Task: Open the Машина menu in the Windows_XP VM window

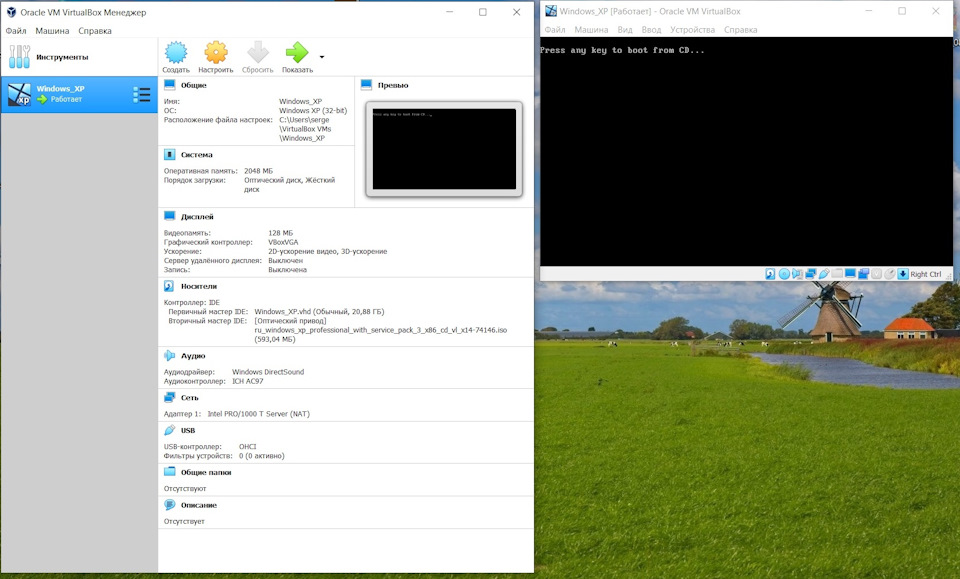Action: click(x=591, y=29)
